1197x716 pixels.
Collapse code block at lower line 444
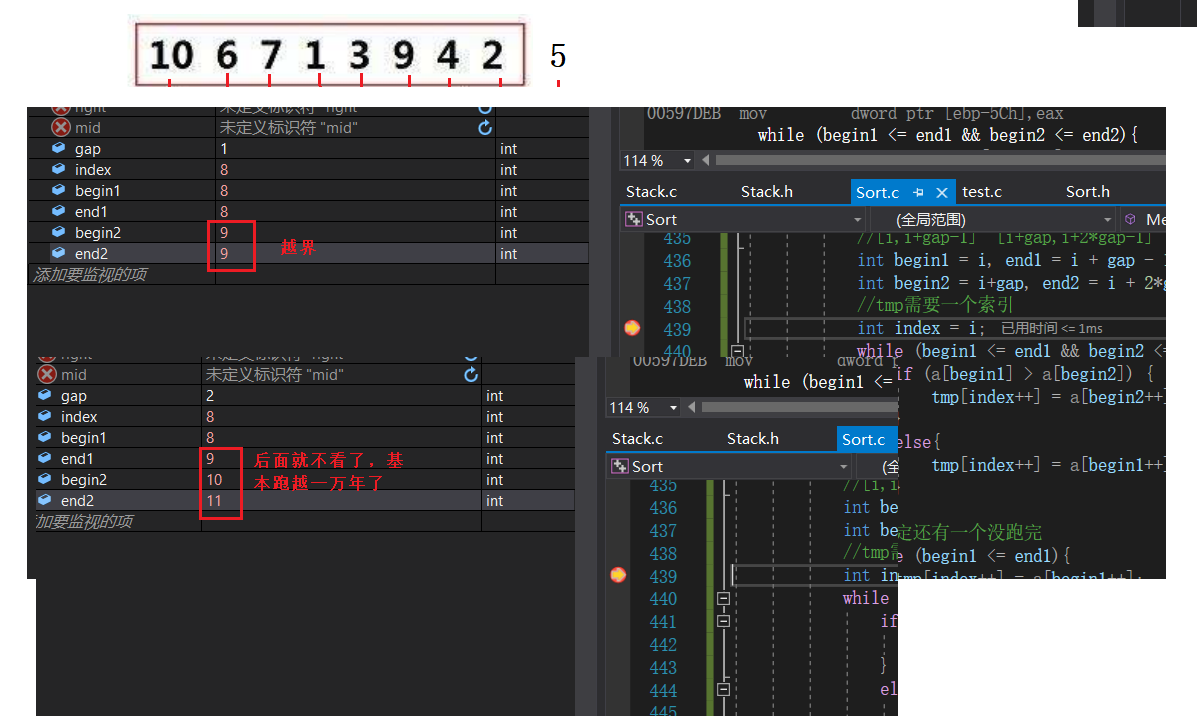tap(724, 689)
